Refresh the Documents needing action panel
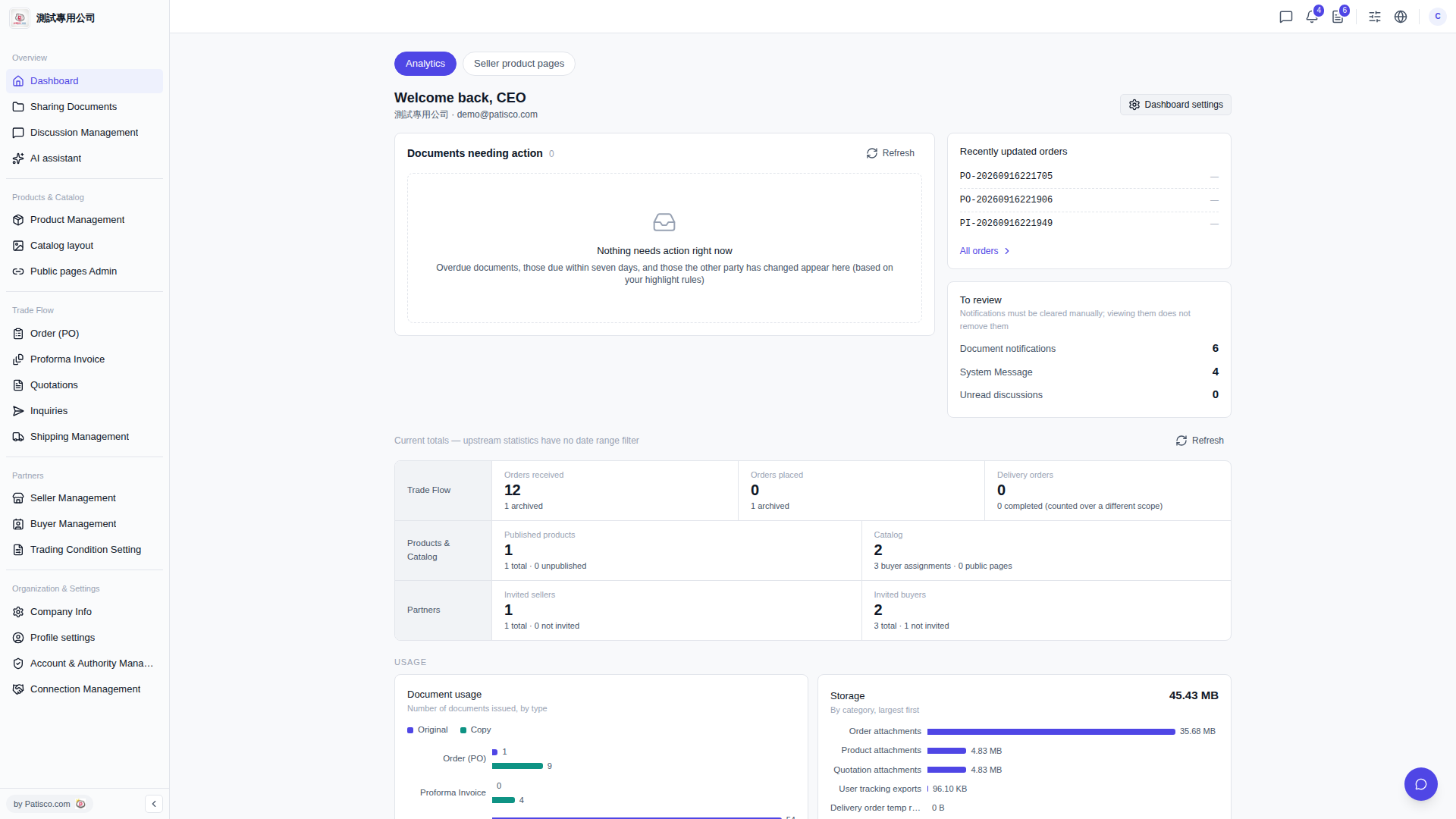 pos(890,153)
